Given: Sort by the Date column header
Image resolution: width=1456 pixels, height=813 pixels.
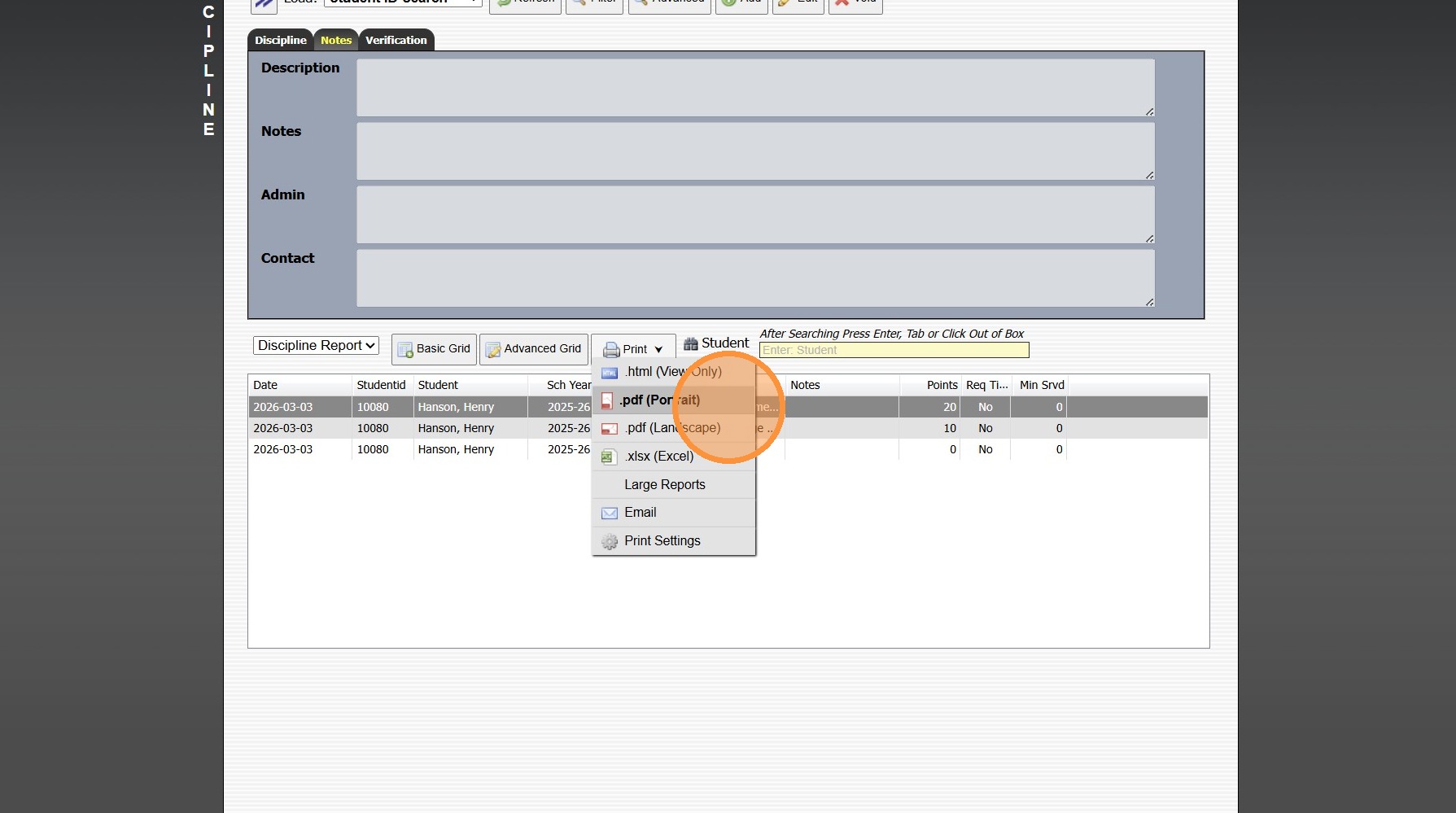Looking at the screenshot, I should coord(300,385).
